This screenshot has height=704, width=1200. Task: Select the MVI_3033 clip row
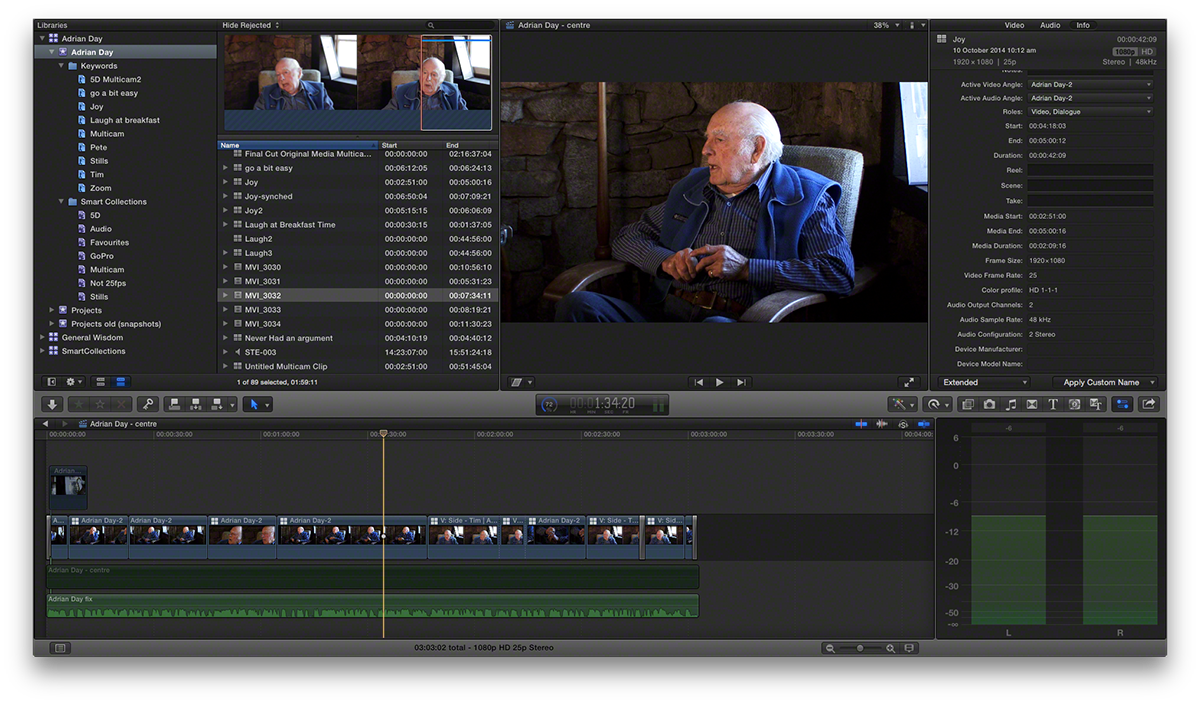358,310
